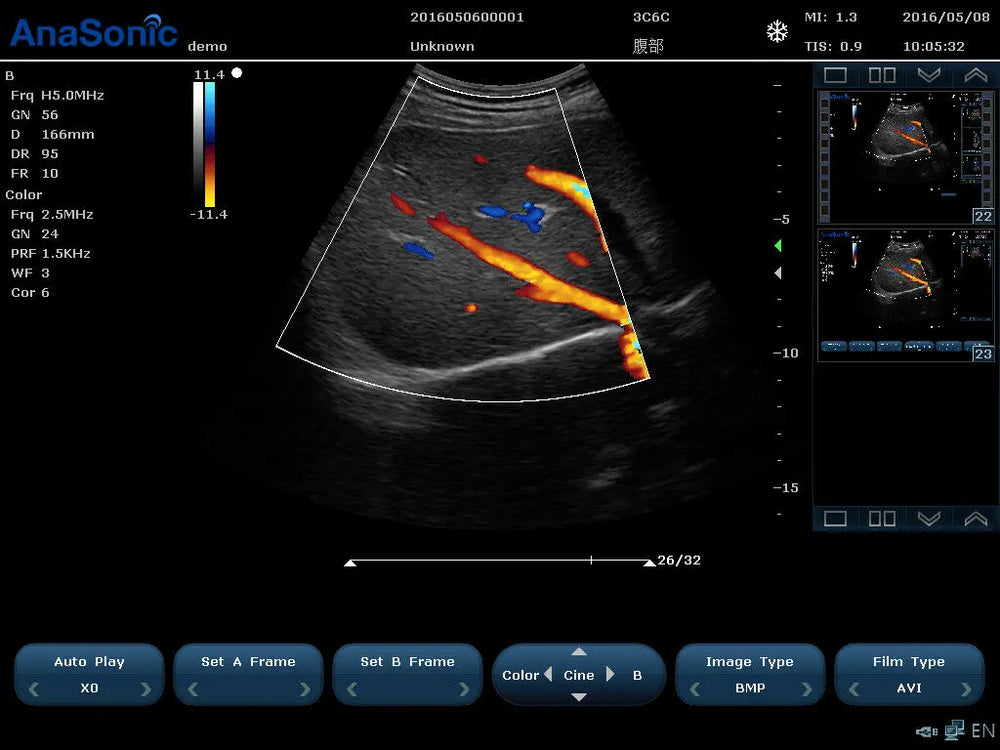Click the snowflake freeze icon
Screen dimensions: 1000x750
777,32
